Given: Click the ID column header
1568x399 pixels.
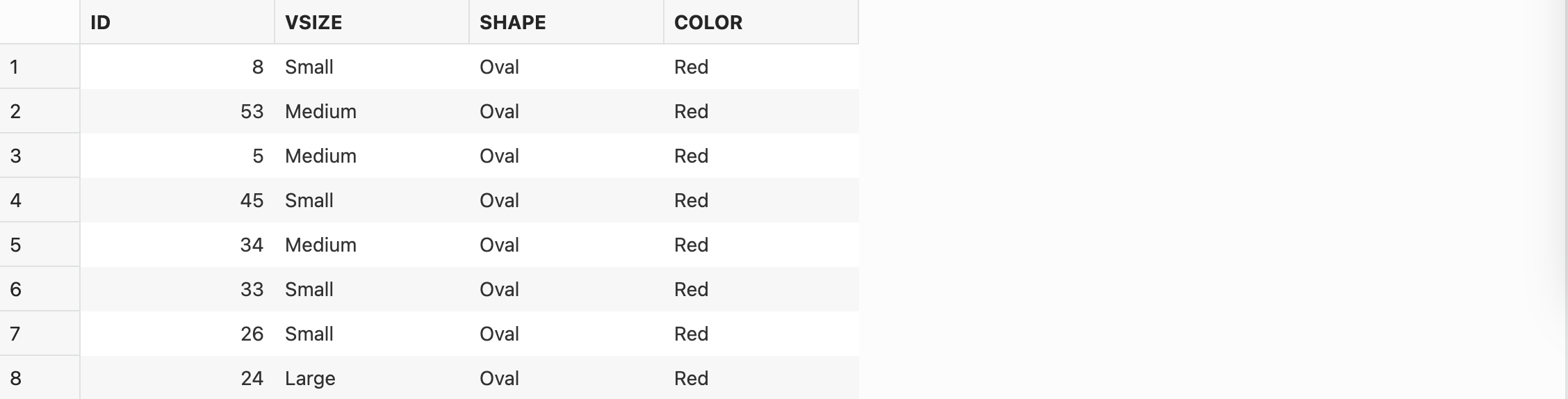Looking at the screenshot, I should click(177, 22).
